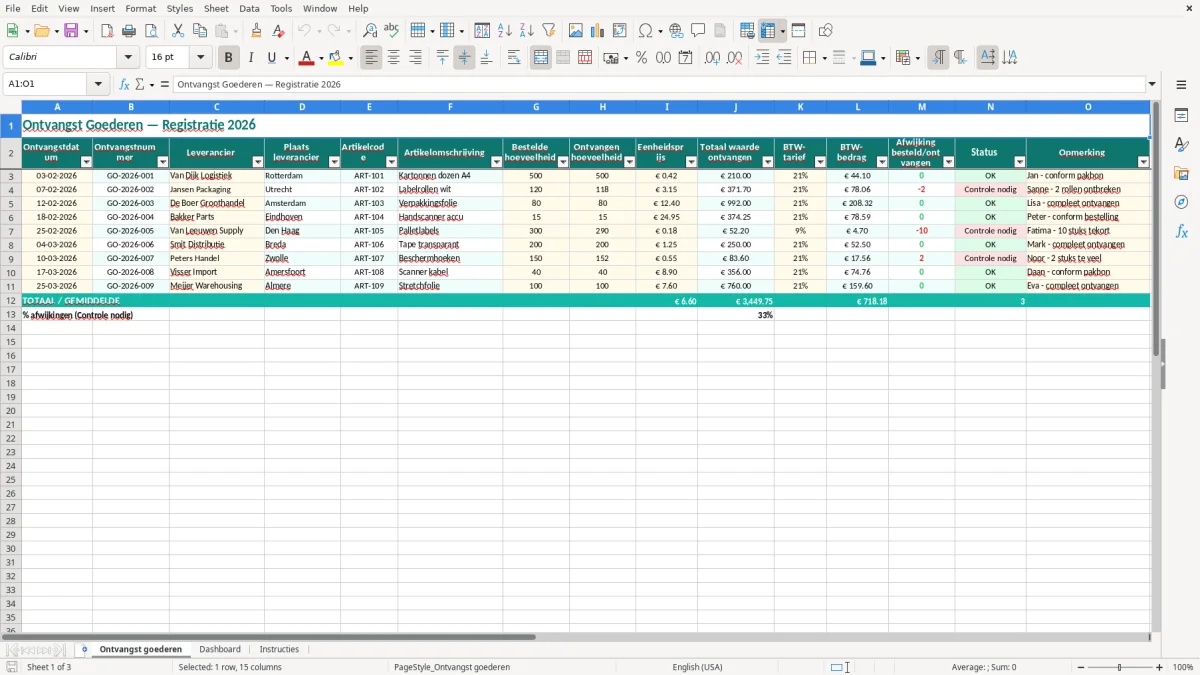Insert a special character (Omega)
Image resolution: width=1200 pixels, height=675 pixels.
(645, 31)
